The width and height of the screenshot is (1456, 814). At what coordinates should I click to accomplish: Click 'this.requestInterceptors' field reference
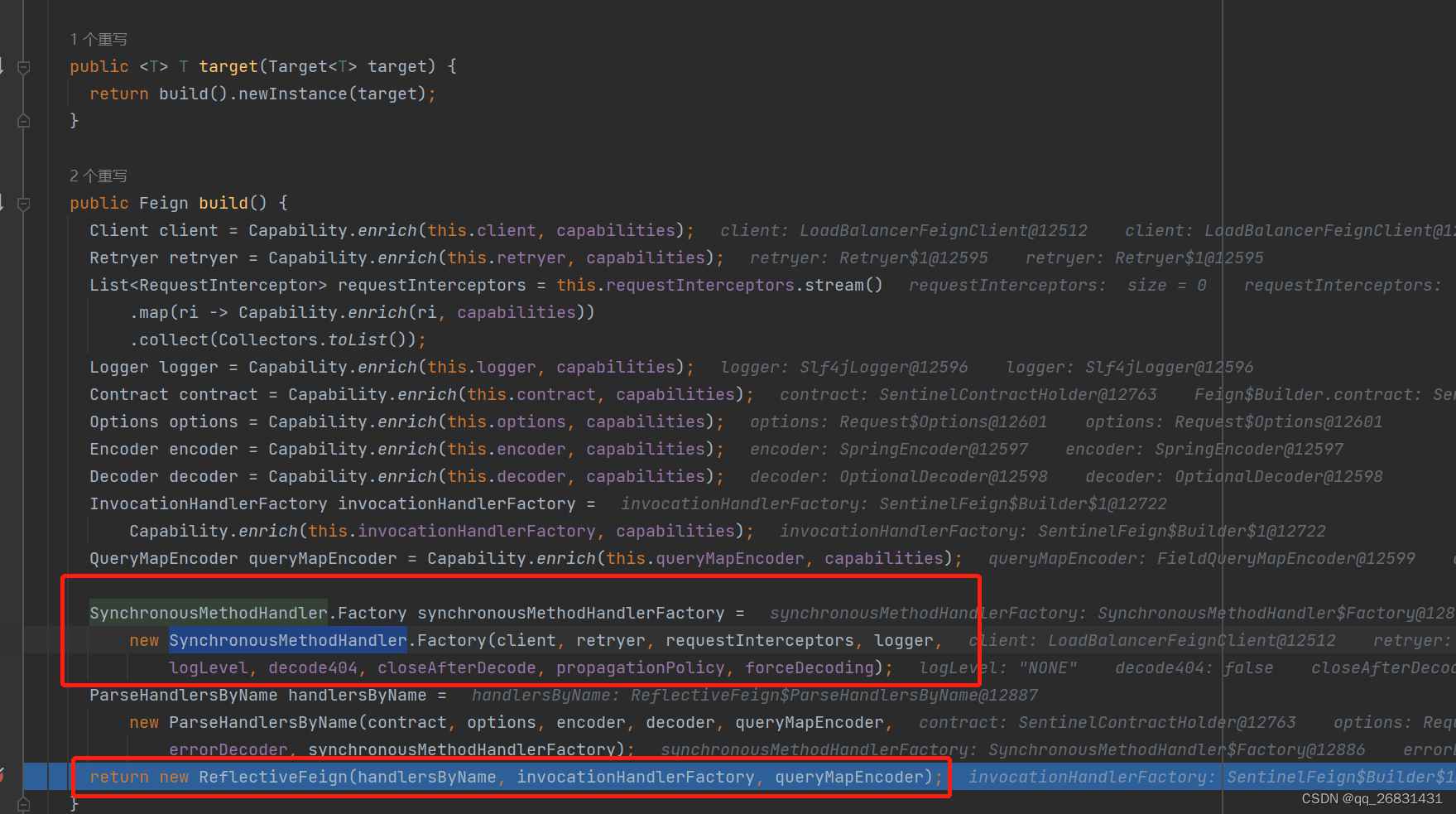point(675,285)
